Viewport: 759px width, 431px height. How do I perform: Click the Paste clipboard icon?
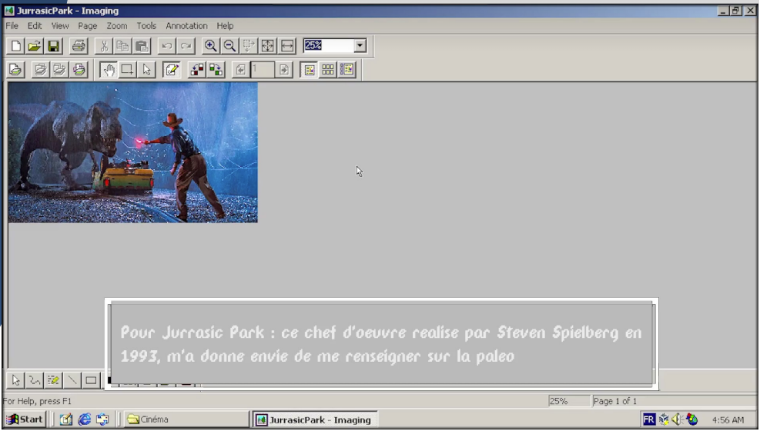141,46
